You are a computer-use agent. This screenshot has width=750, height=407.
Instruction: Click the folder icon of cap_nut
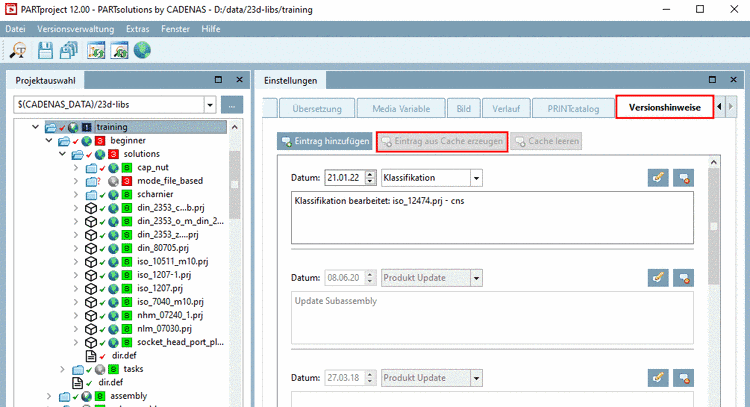click(x=91, y=168)
